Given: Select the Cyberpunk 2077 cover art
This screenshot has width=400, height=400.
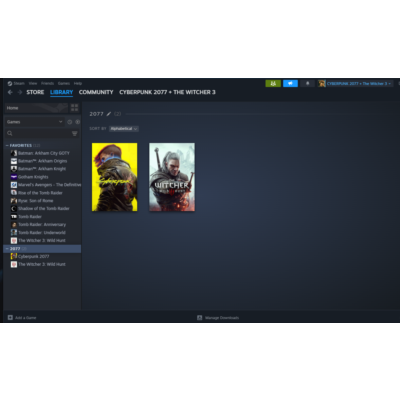Looking at the screenshot, I should click(x=114, y=177).
